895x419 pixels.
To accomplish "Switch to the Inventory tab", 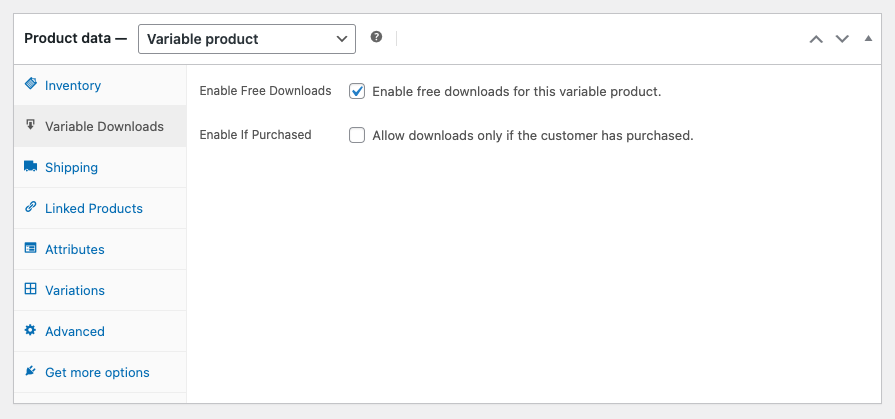I will (73, 86).
